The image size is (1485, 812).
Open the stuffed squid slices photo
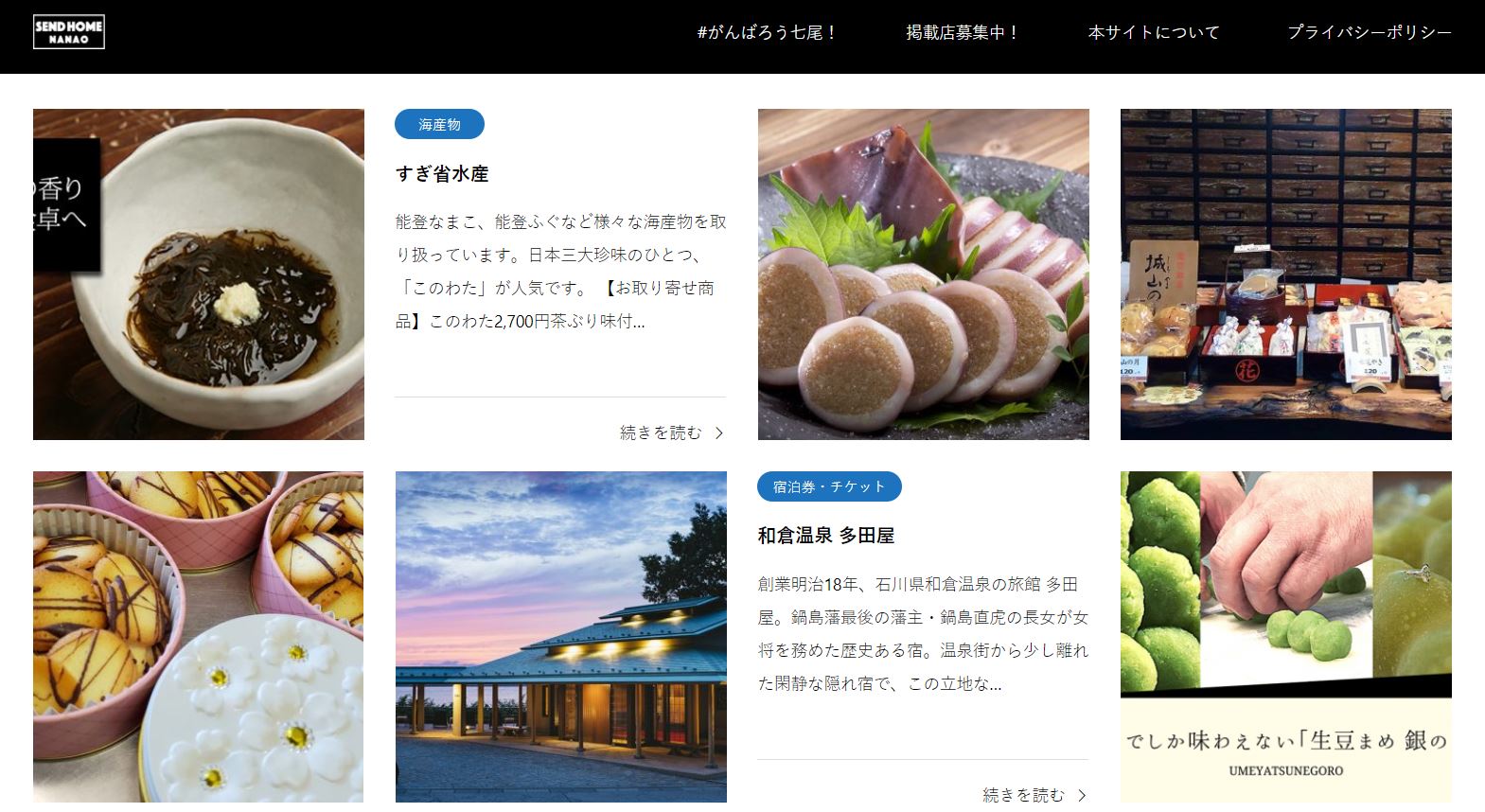coord(924,274)
